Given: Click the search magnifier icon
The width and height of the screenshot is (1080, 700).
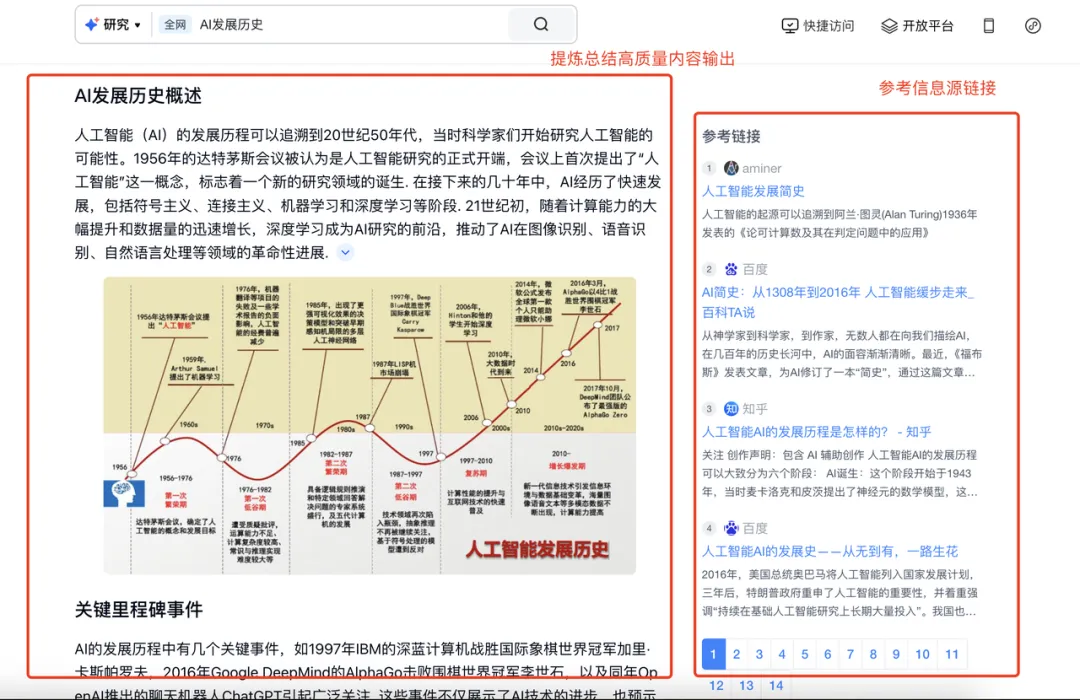Looking at the screenshot, I should [540, 24].
